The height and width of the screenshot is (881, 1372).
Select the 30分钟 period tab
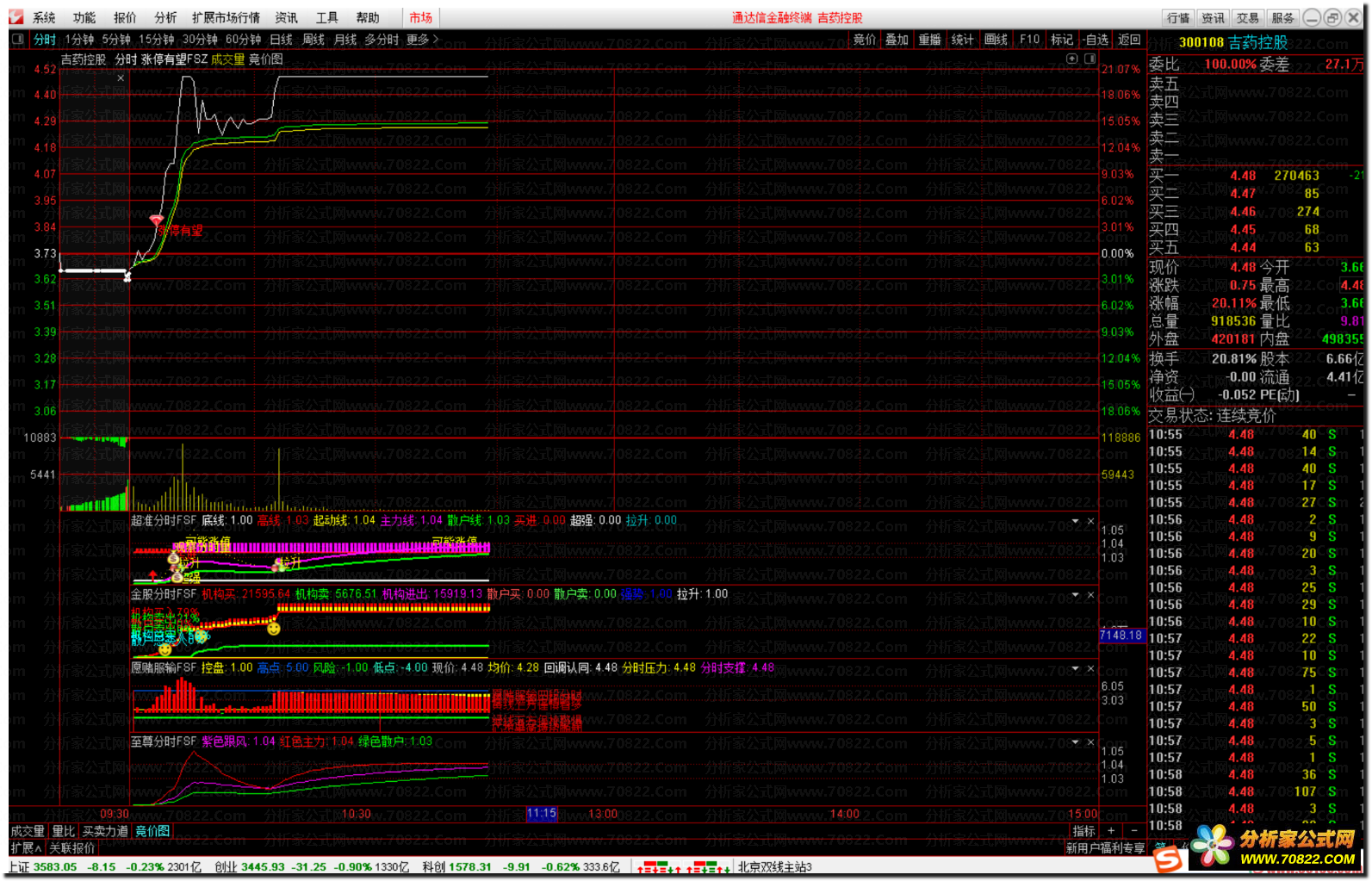200,40
